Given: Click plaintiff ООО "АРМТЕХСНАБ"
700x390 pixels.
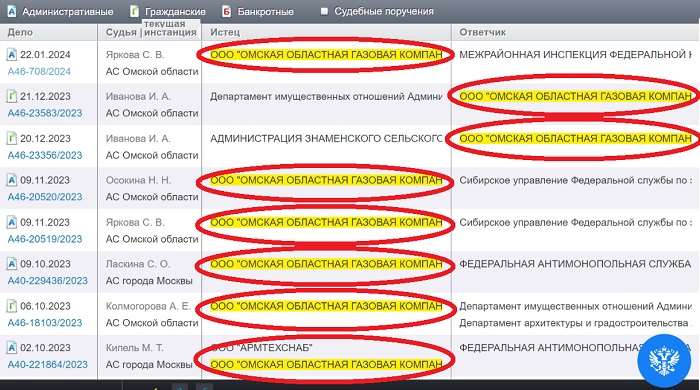Looking at the screenshot, I should click(261, 348).
